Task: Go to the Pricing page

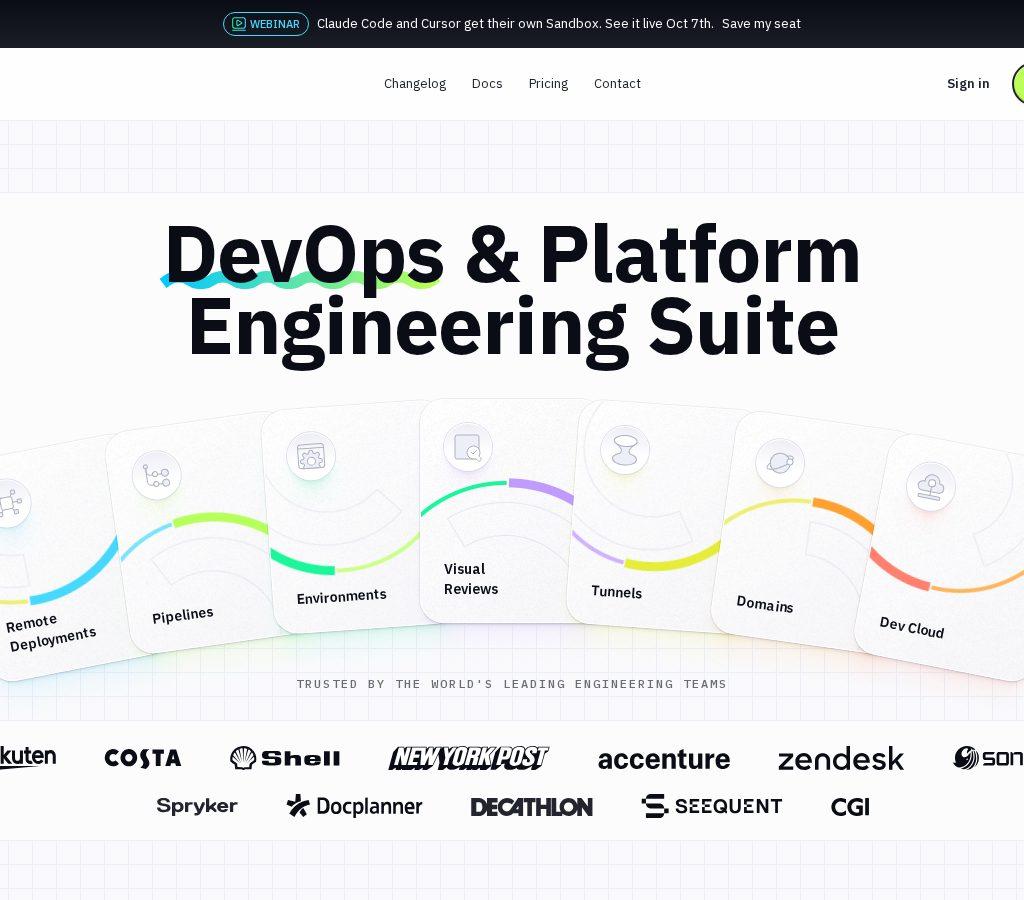Action: 549,84
